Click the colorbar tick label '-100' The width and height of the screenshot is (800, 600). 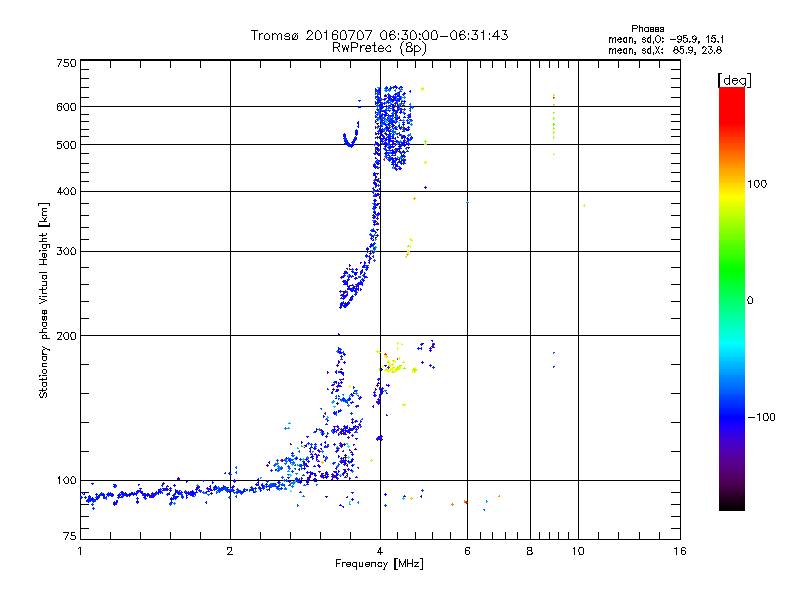762,417
